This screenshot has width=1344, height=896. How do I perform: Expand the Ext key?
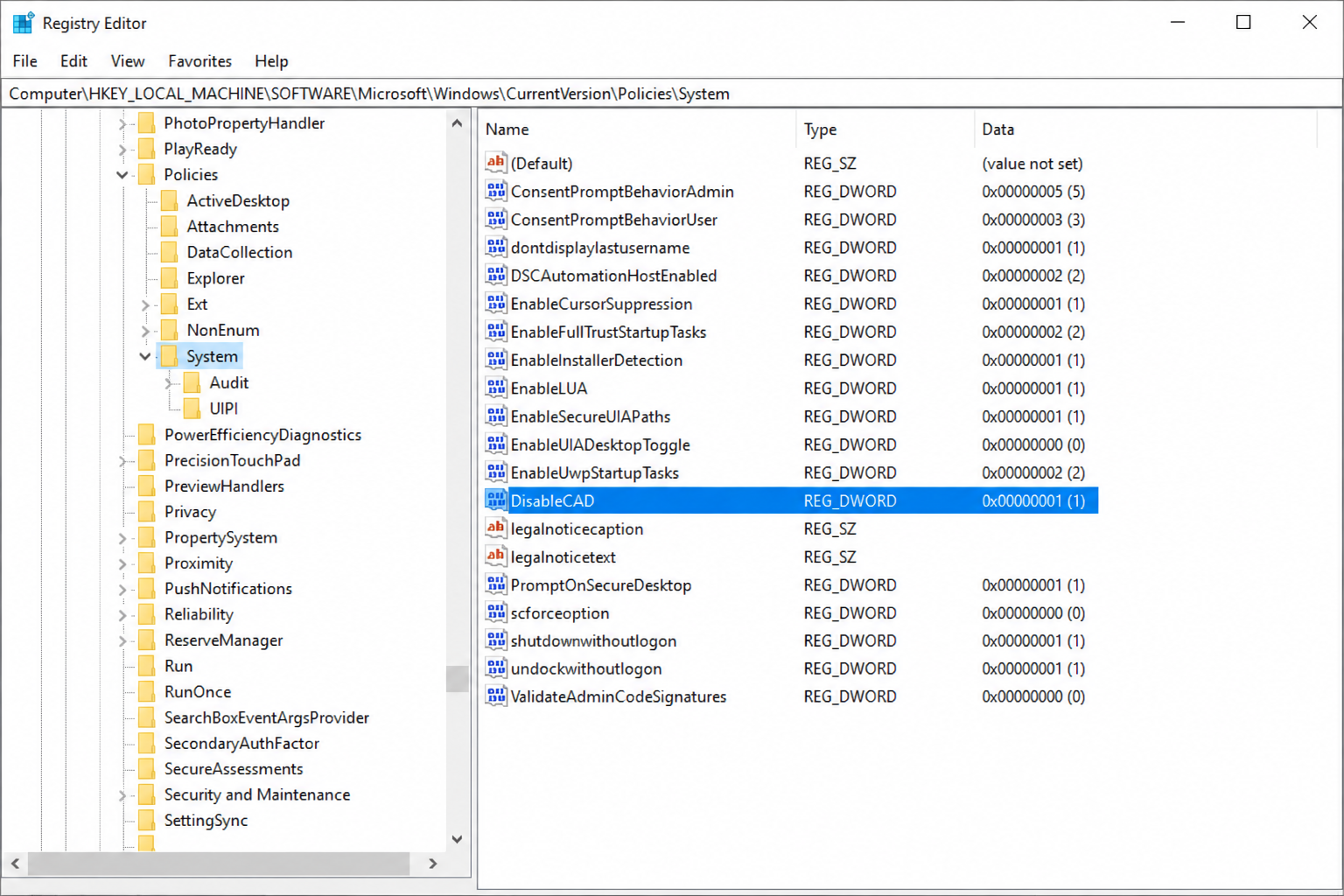tap(145, 304)
